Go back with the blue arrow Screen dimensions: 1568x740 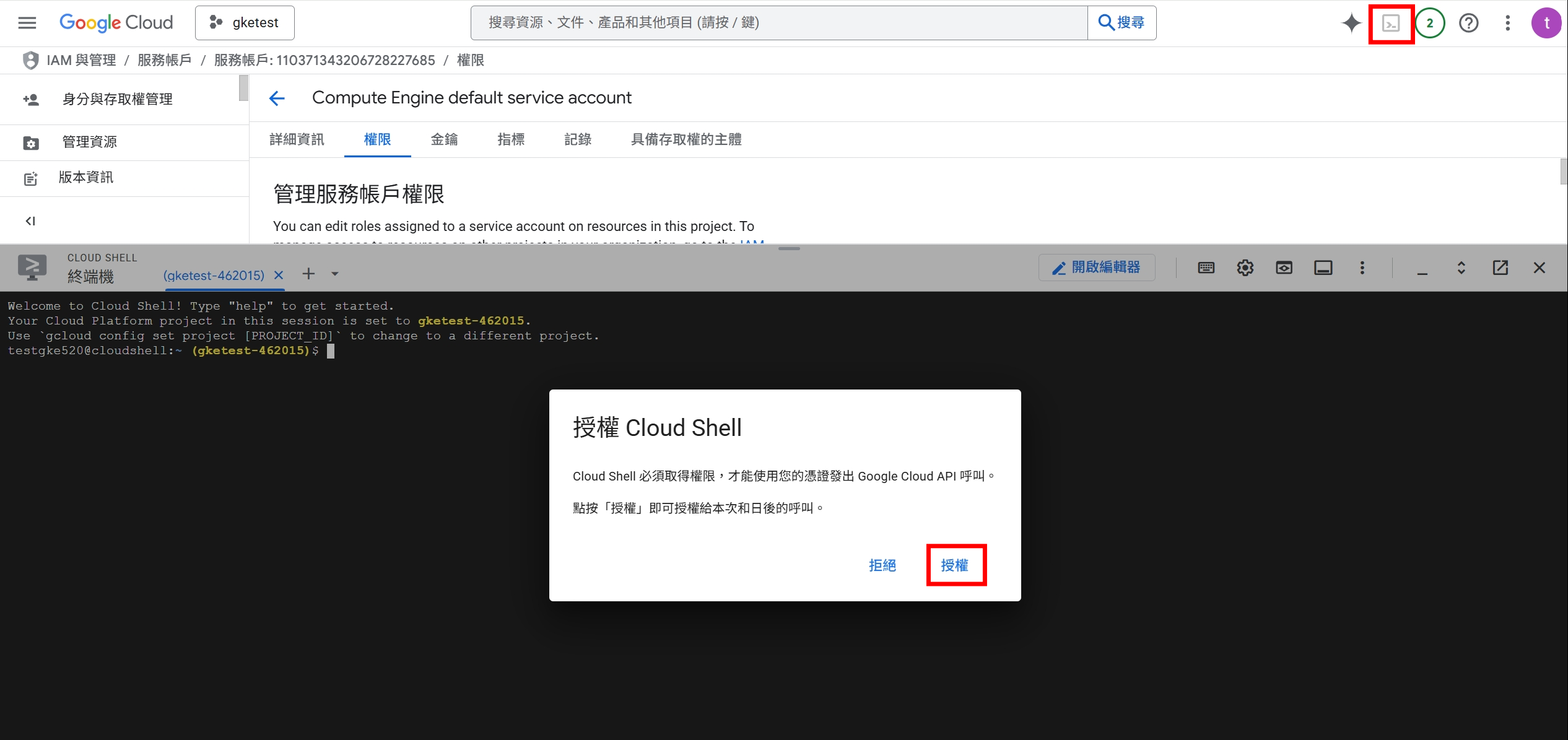277,98
